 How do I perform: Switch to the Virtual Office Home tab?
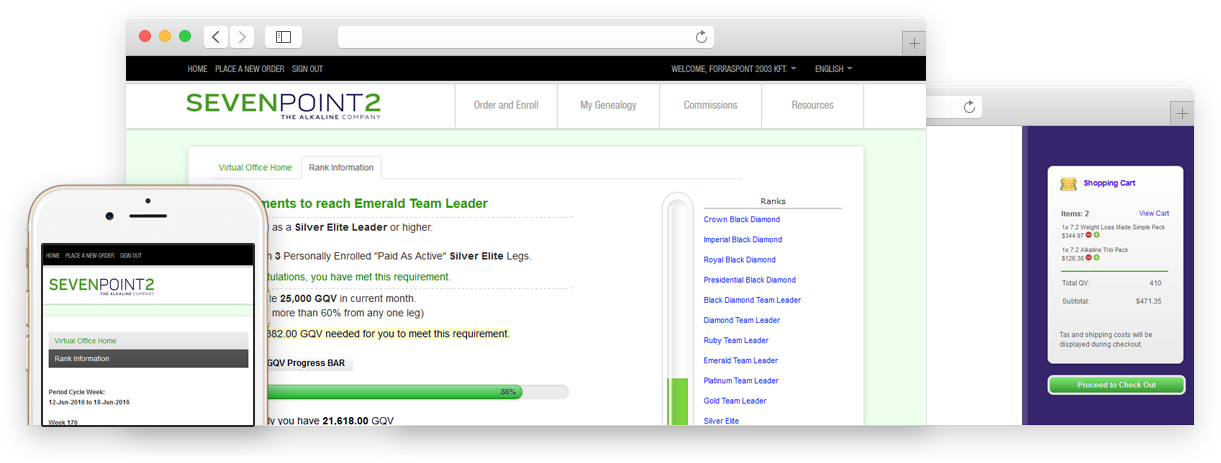coord(255,167)
